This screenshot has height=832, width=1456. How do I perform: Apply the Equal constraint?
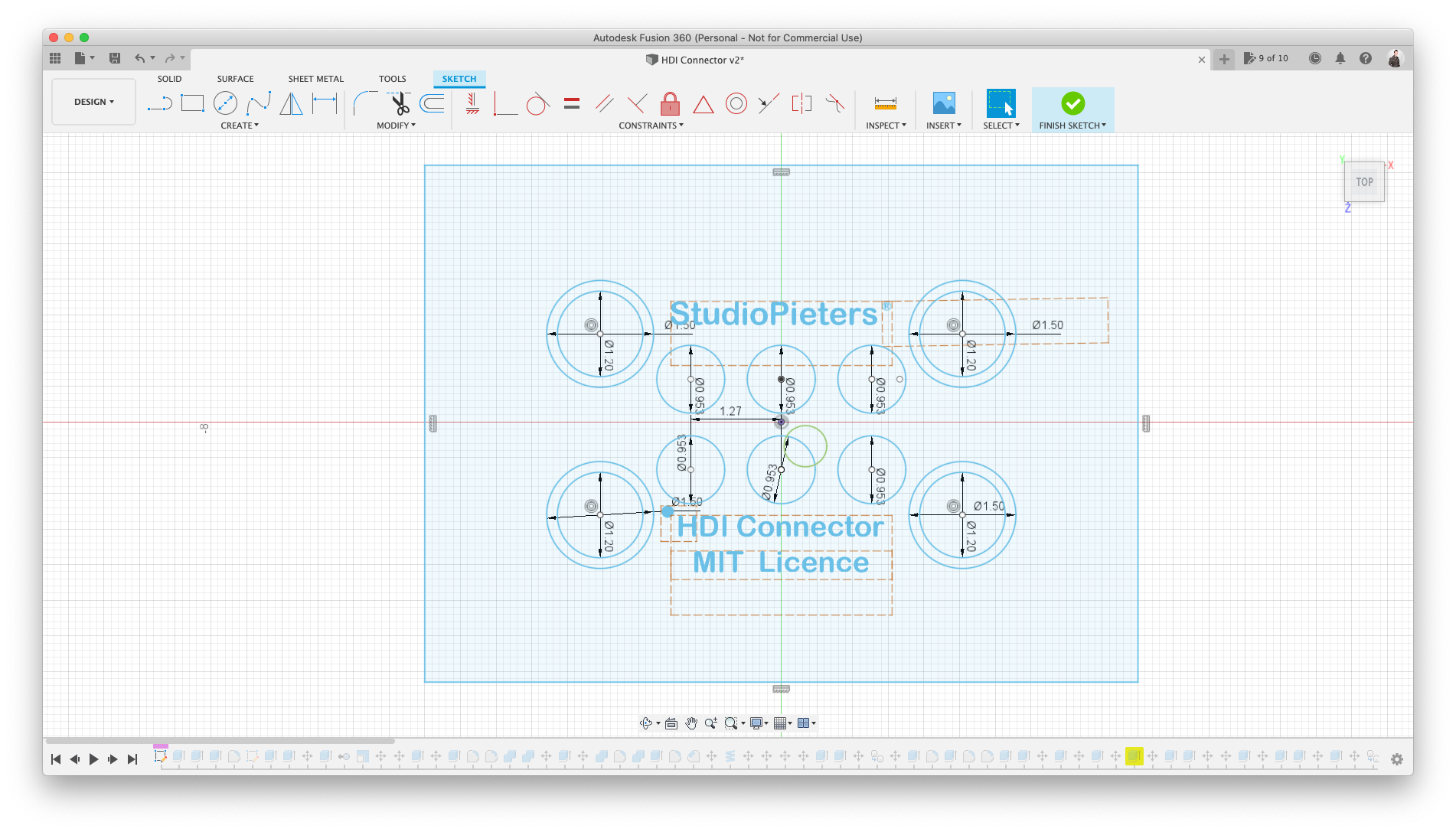tap(572, 103)
